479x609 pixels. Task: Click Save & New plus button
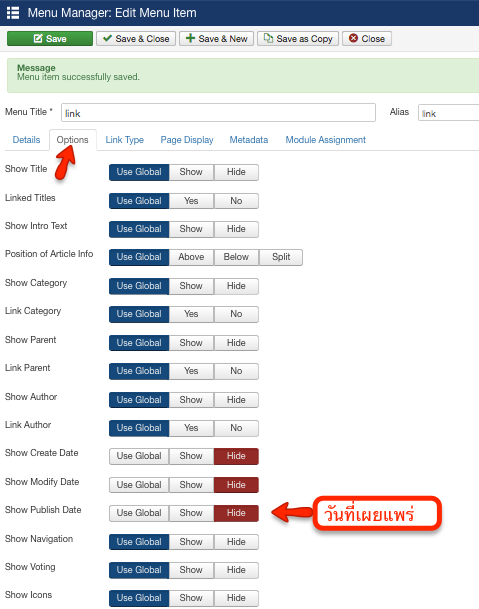click(216, 38)
